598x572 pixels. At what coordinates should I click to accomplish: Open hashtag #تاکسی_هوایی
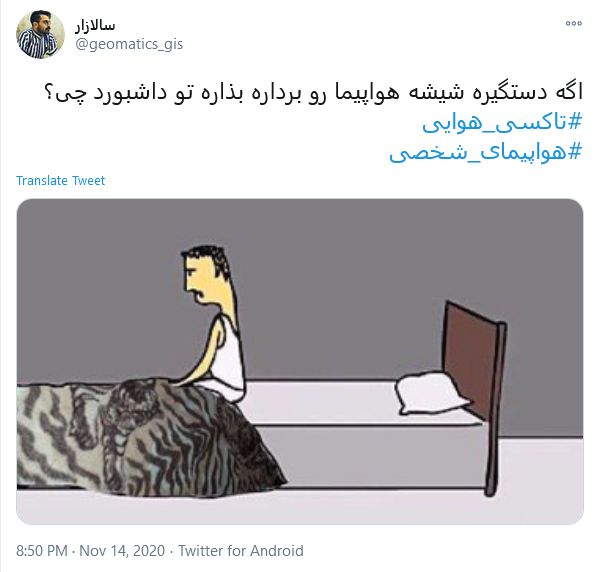tap(502, 123)
